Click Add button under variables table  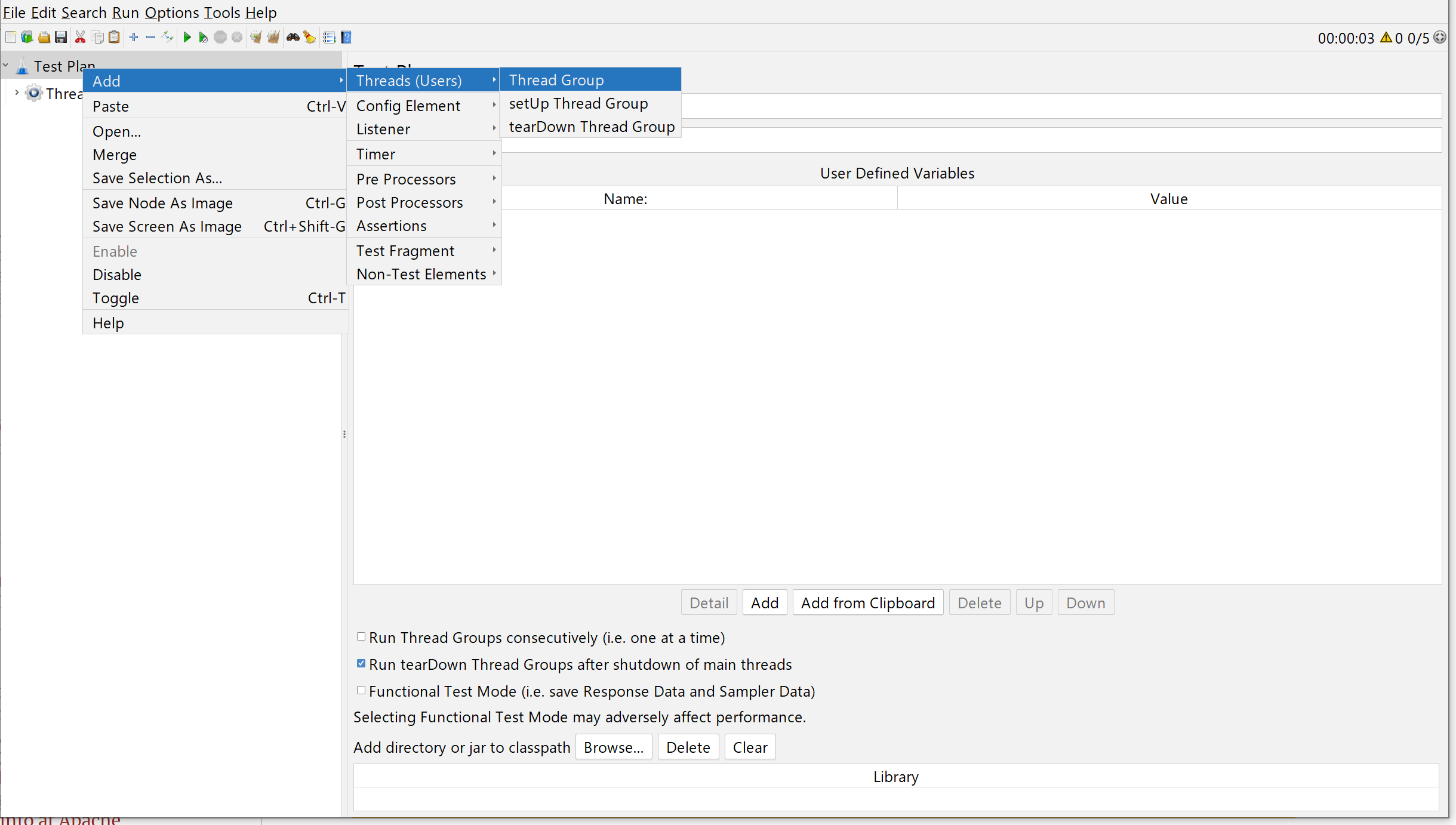tap(765, 603)
